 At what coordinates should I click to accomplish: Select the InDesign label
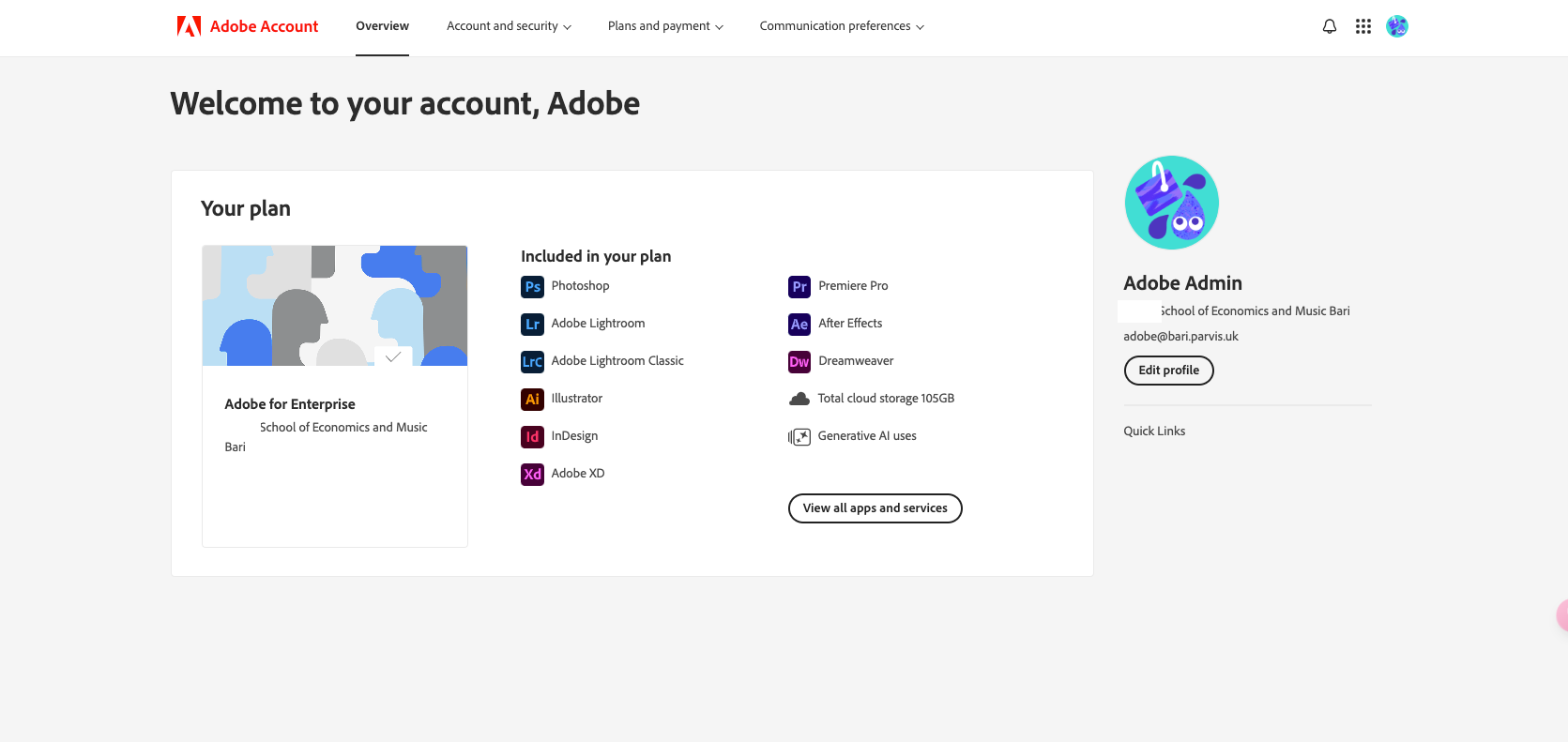click(x=574, y=436)
